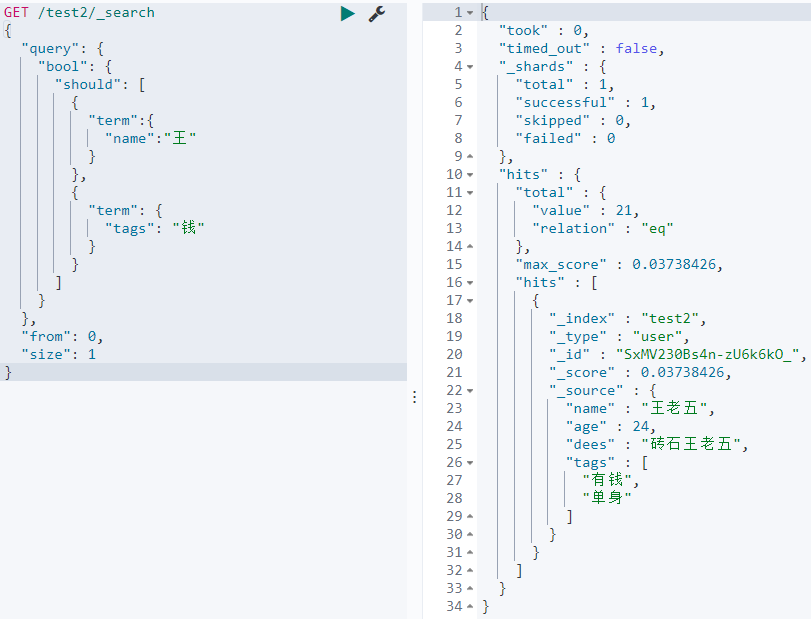811x619 pixels.
Task: Collapse the total fold at line 11
Action: click(x=470, y=192)
